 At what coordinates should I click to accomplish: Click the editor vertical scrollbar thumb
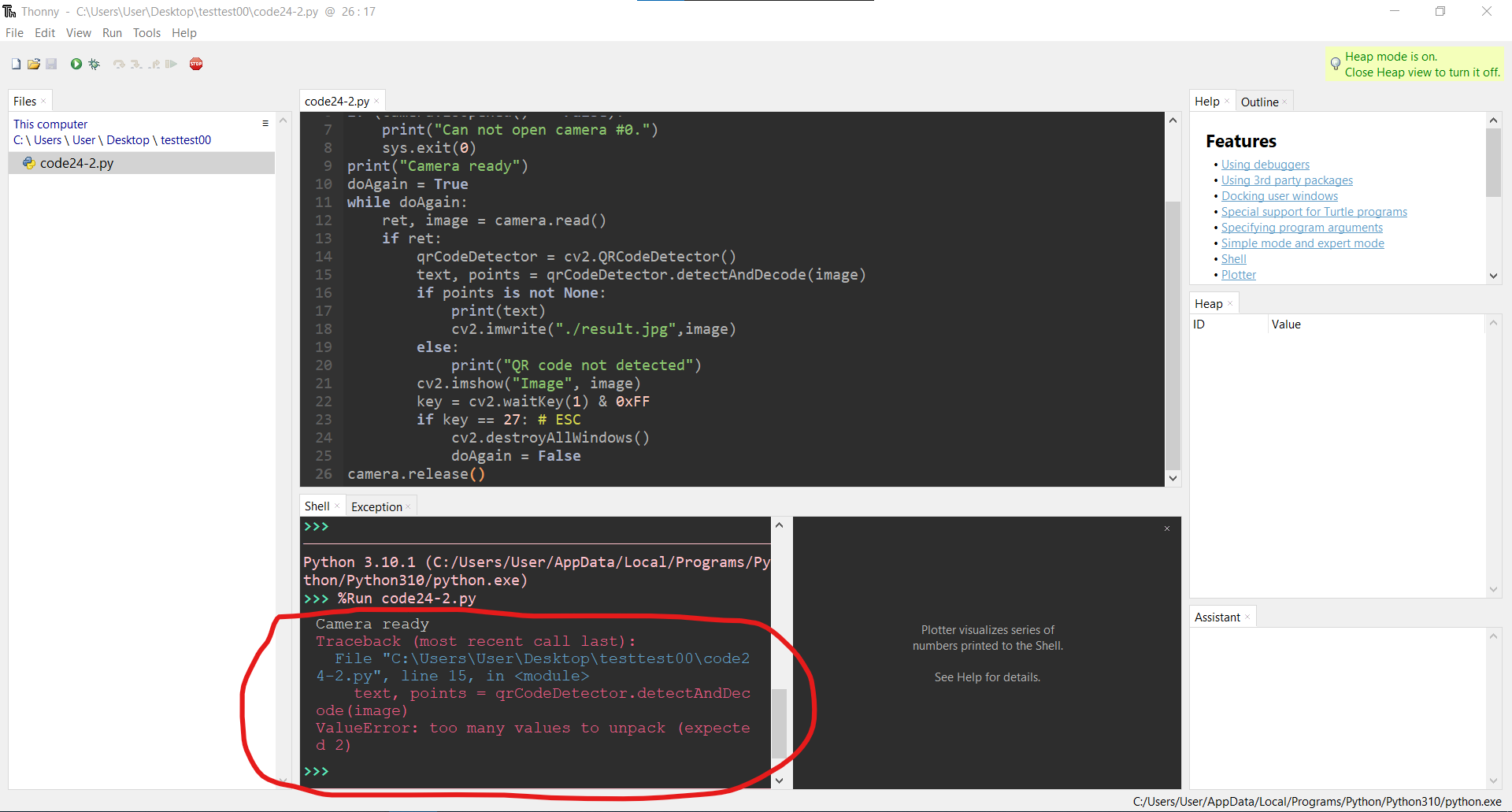(x=1173, y=335)
